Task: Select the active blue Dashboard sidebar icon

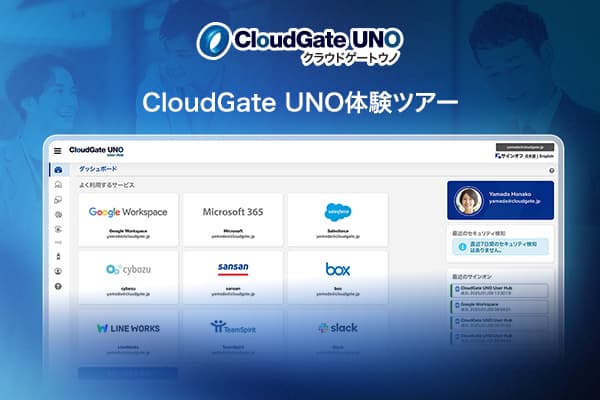Action: pos(58,170)
